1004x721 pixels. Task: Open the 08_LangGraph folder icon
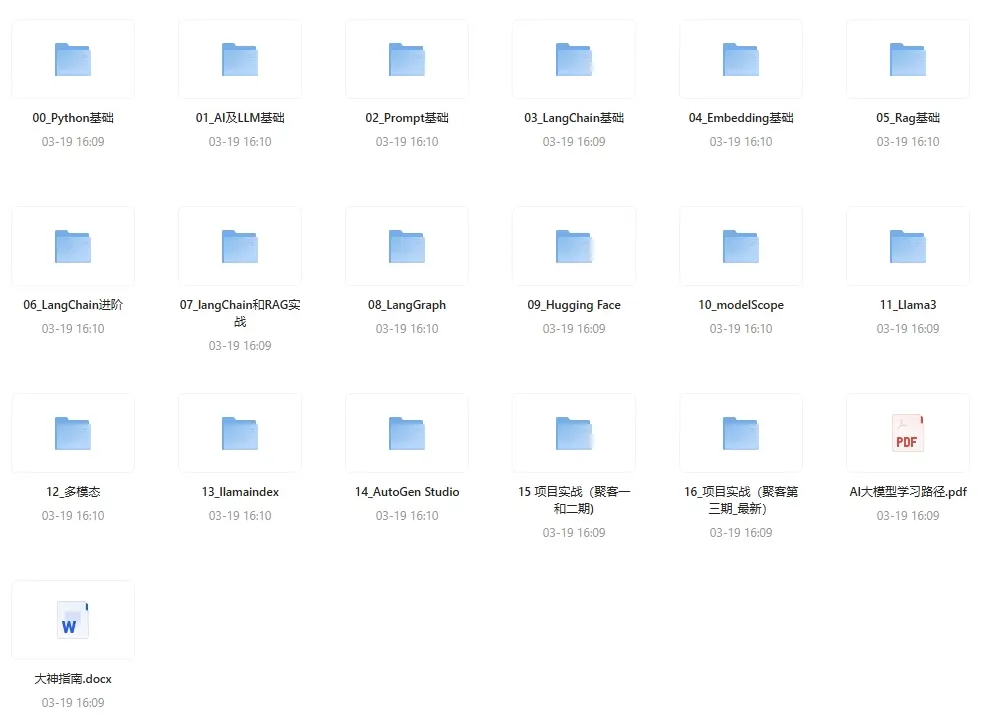click(407, 247)
